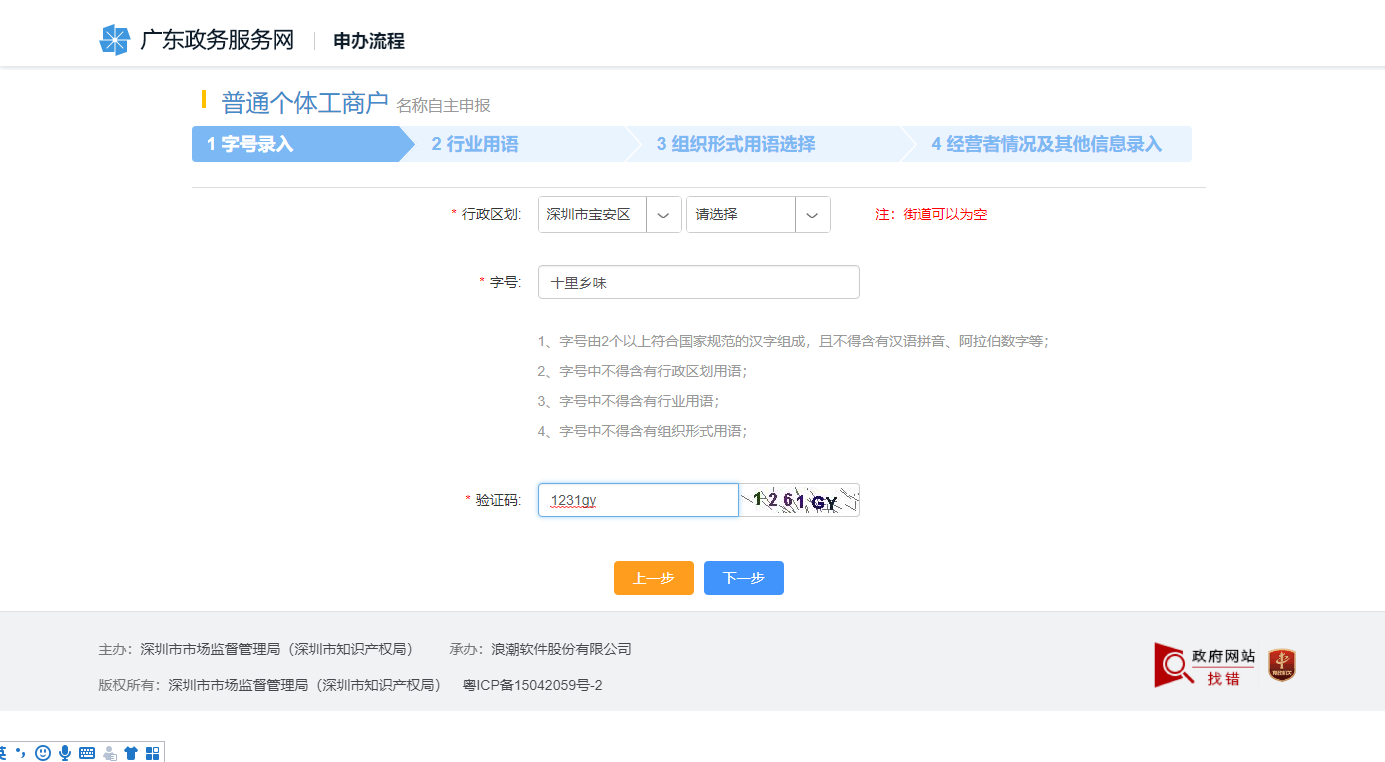The image size is (1385, 762).
Task: Open the user dictionary icon on input bar
Action: [x=108, y=752]
